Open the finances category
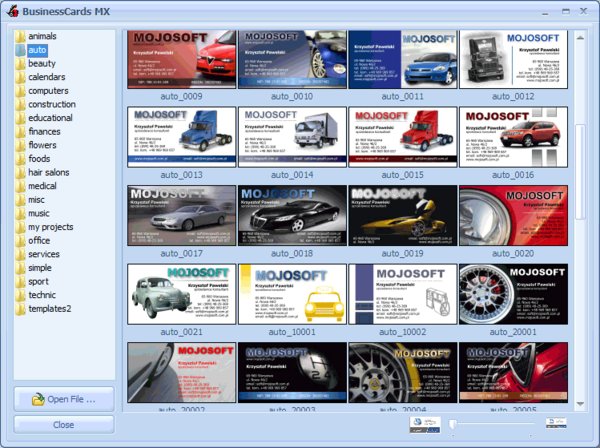Image resolution: width=600 pixels, height=448 pixels. click(44, 131)
